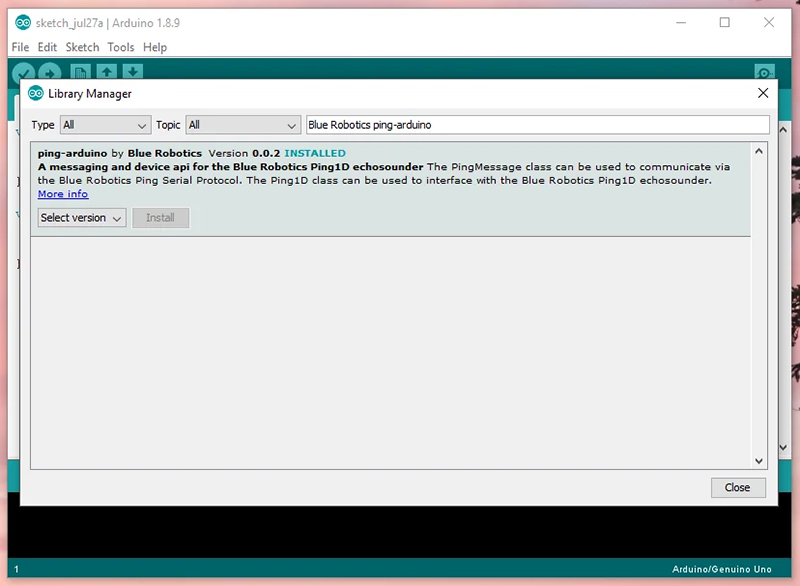Open the Topic filter dropdown
800x586 pixels.
[x=242, y=125]
